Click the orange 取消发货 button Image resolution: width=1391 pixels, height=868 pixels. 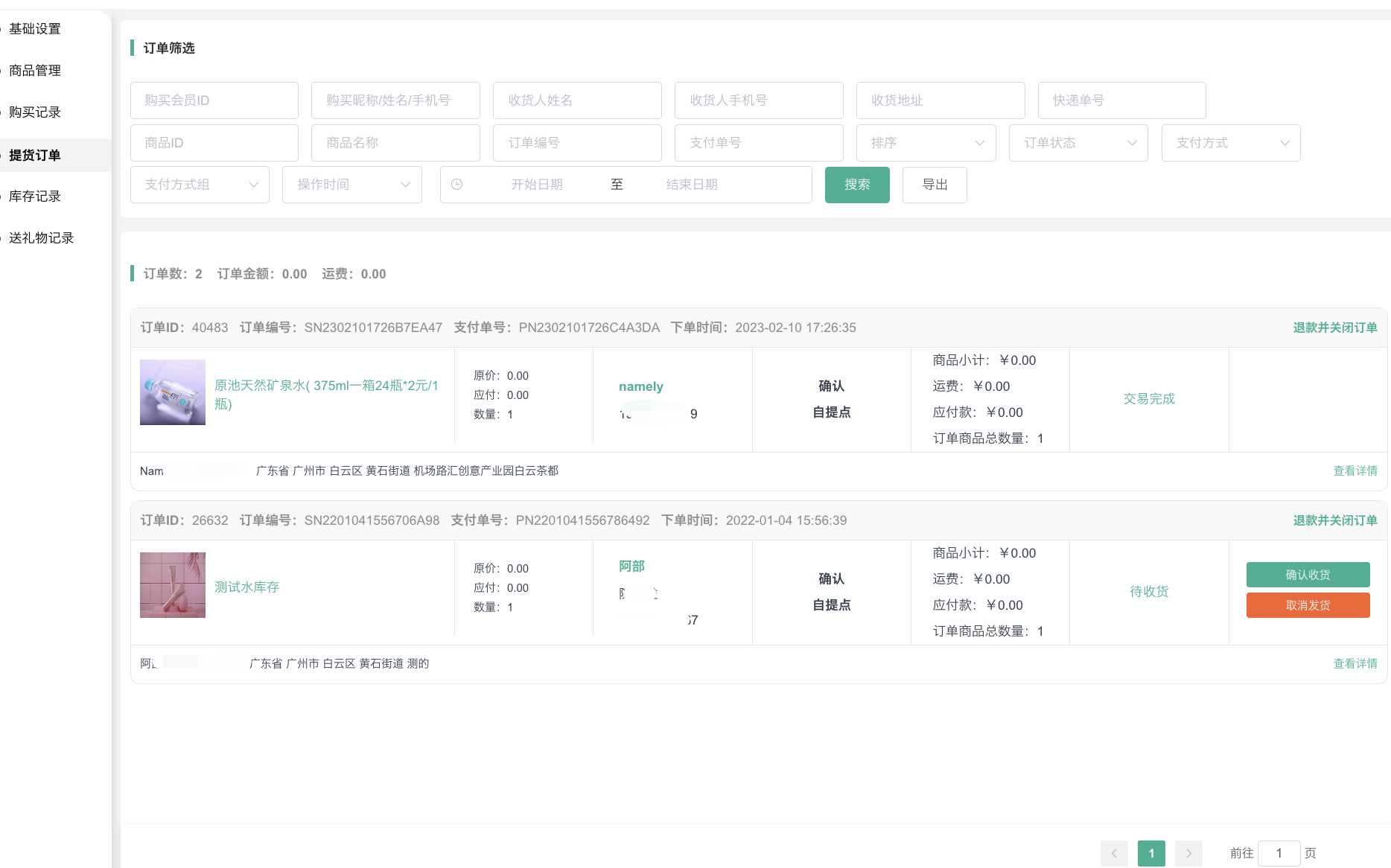coord(1308,605)
